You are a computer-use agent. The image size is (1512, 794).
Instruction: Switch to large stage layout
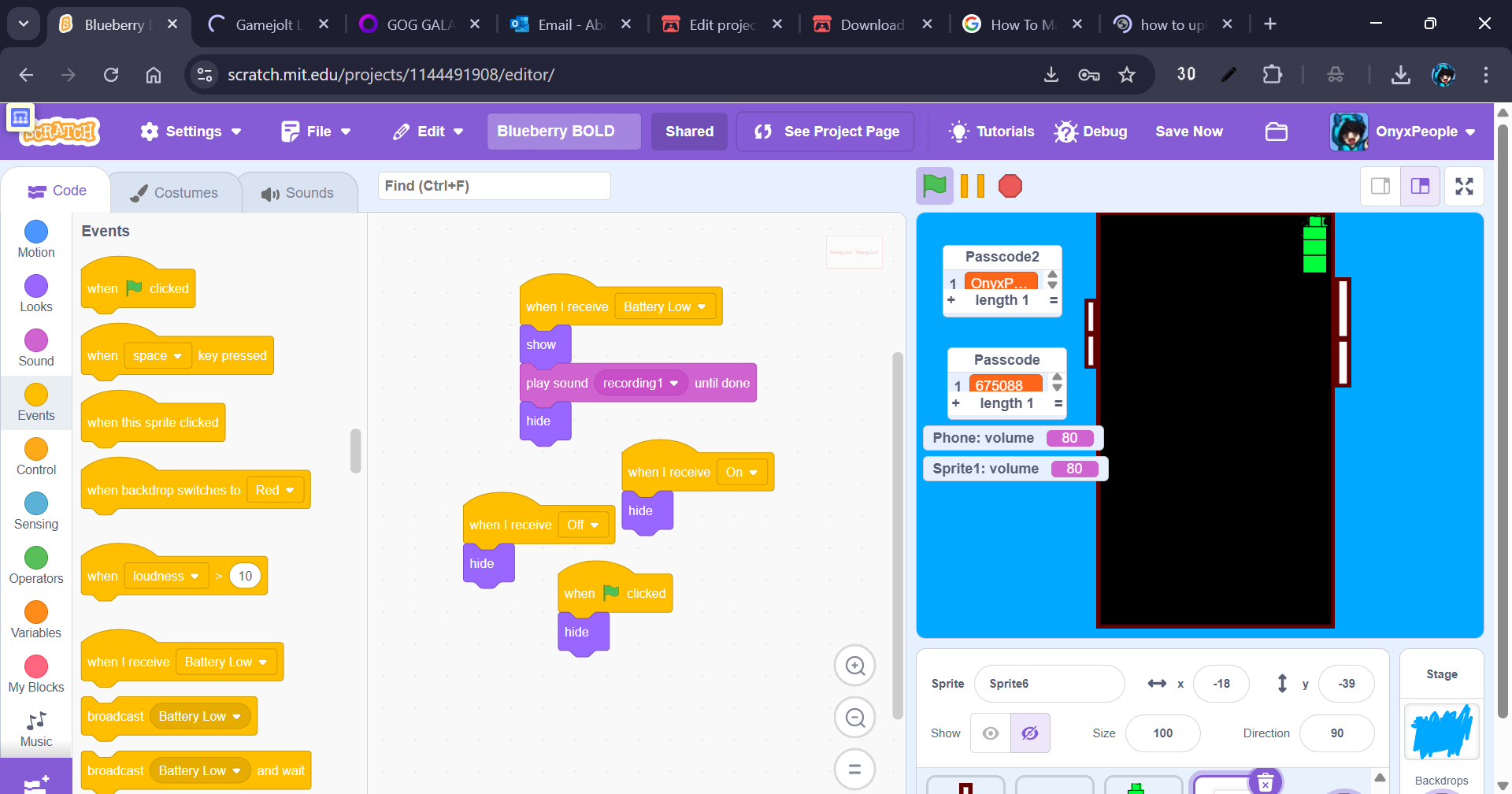(1420, 186)
